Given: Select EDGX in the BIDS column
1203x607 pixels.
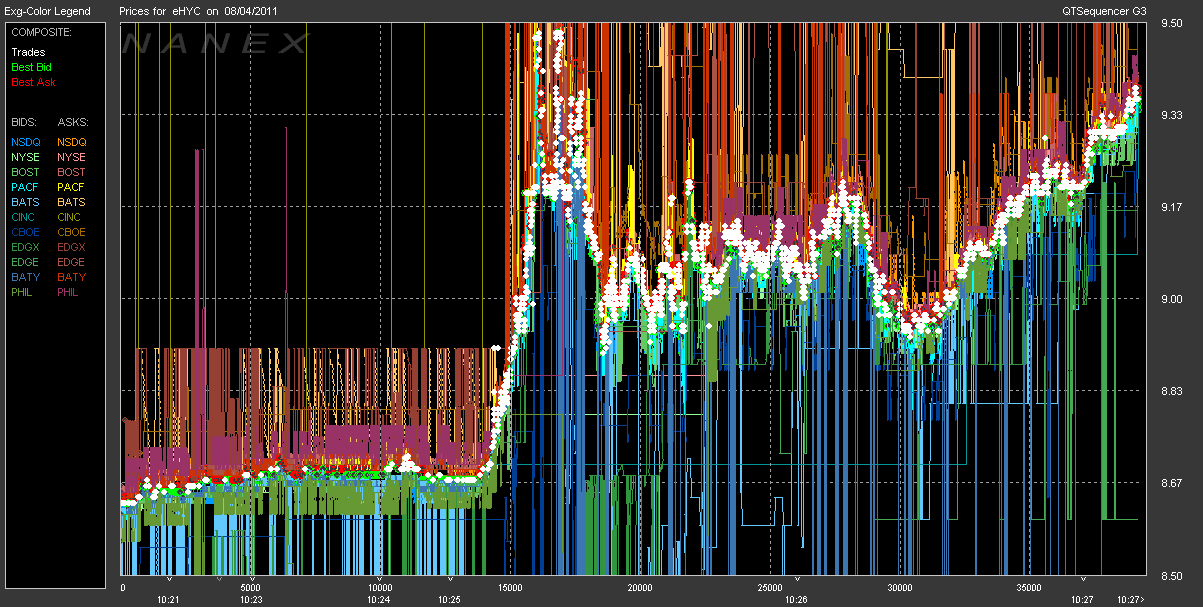Looking at the screenshot, I should [x=26, y=247].
